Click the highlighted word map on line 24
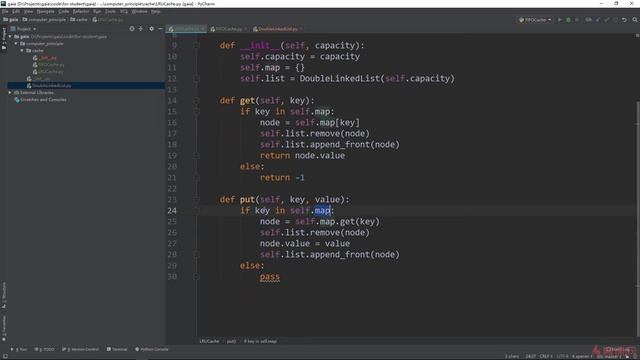The image size is (640, 360). [x=322, y=211]
